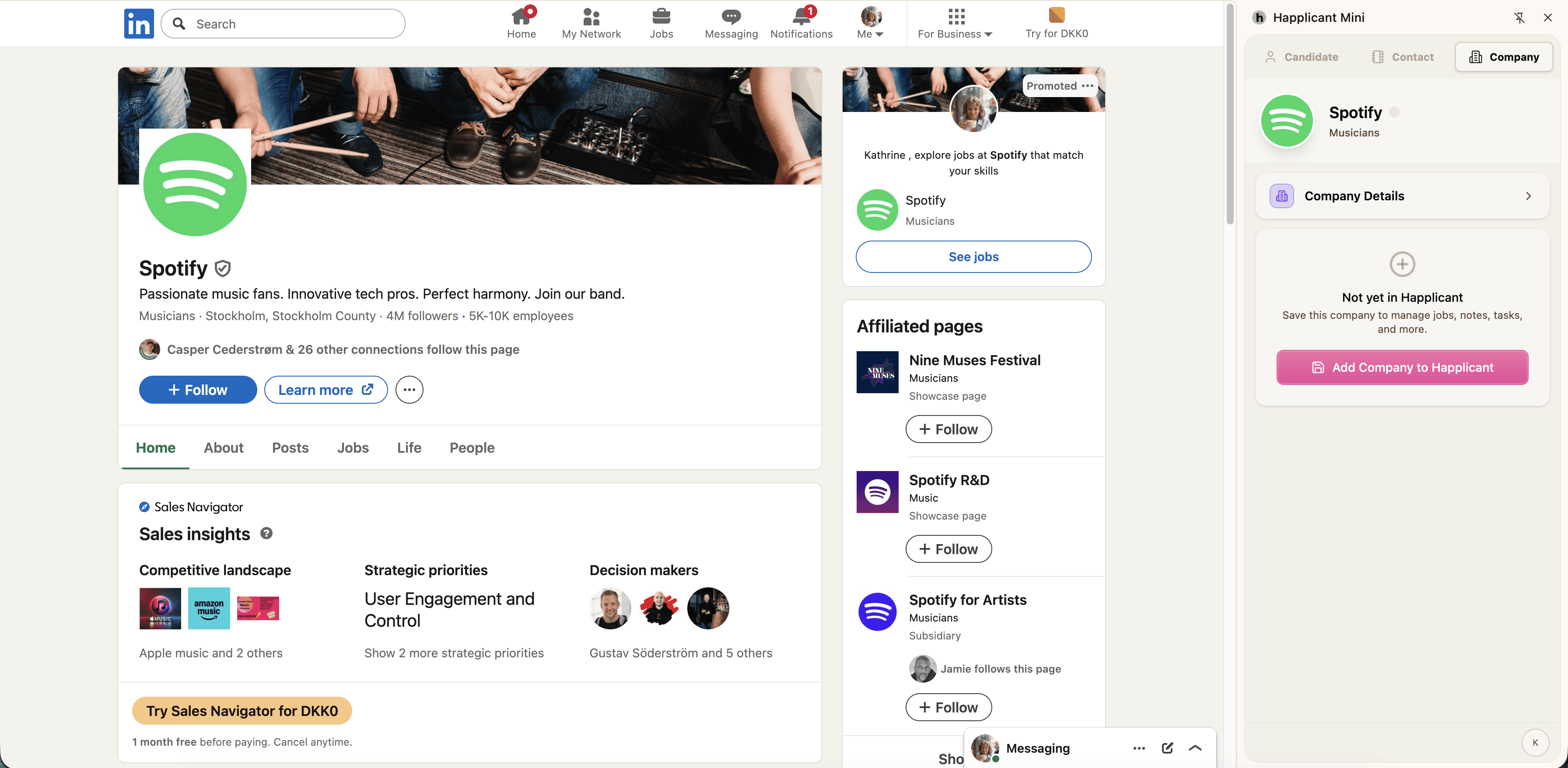The image size is (1568, 768).
Task: Click the Spotify page more-options ellipsis
Action: click(409, 390)
